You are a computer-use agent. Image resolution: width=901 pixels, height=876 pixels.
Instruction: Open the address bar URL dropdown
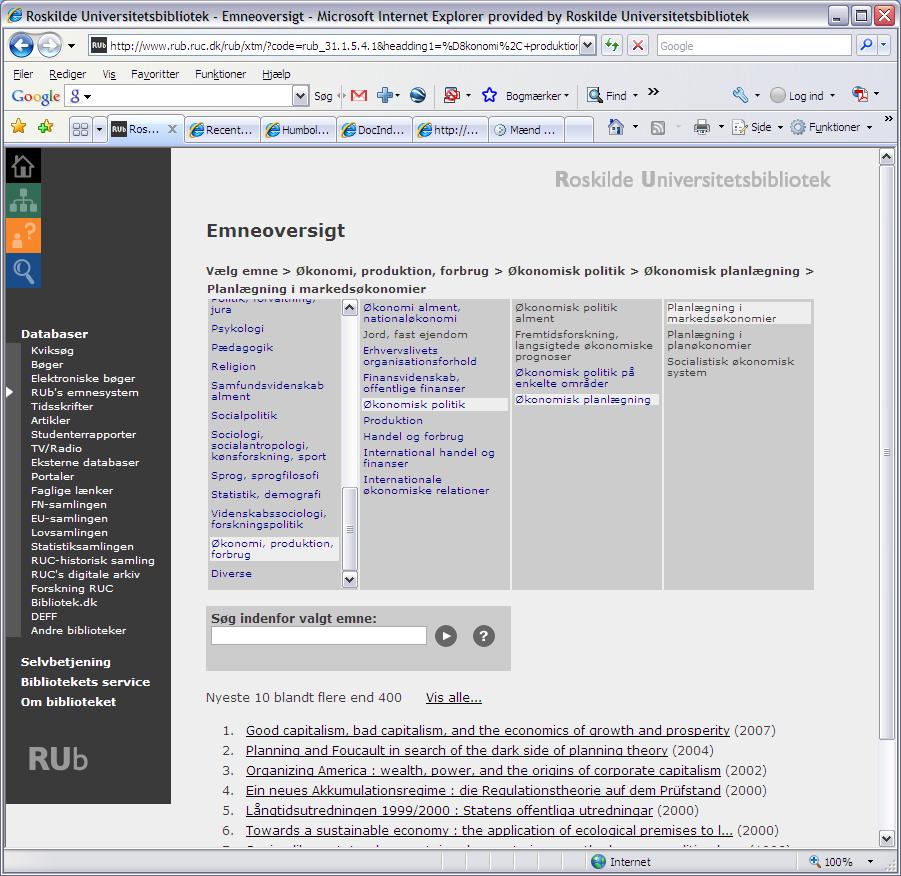[x=587, y=46]
